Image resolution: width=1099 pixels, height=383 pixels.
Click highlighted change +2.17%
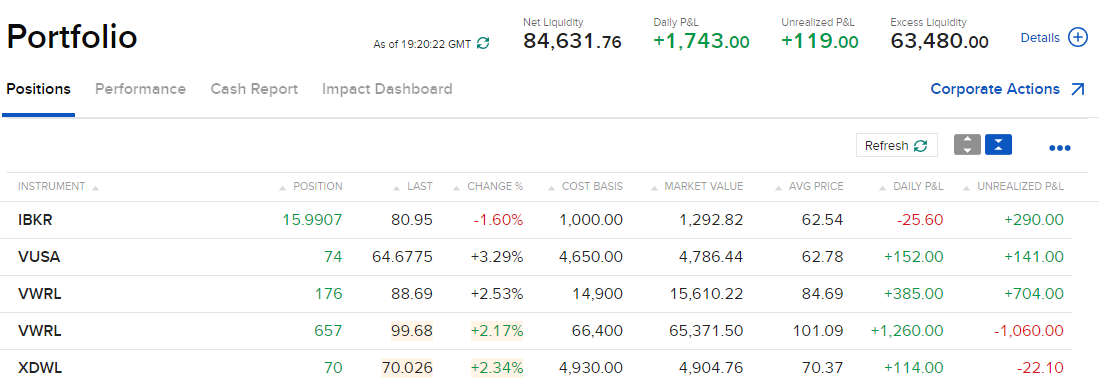497,331
